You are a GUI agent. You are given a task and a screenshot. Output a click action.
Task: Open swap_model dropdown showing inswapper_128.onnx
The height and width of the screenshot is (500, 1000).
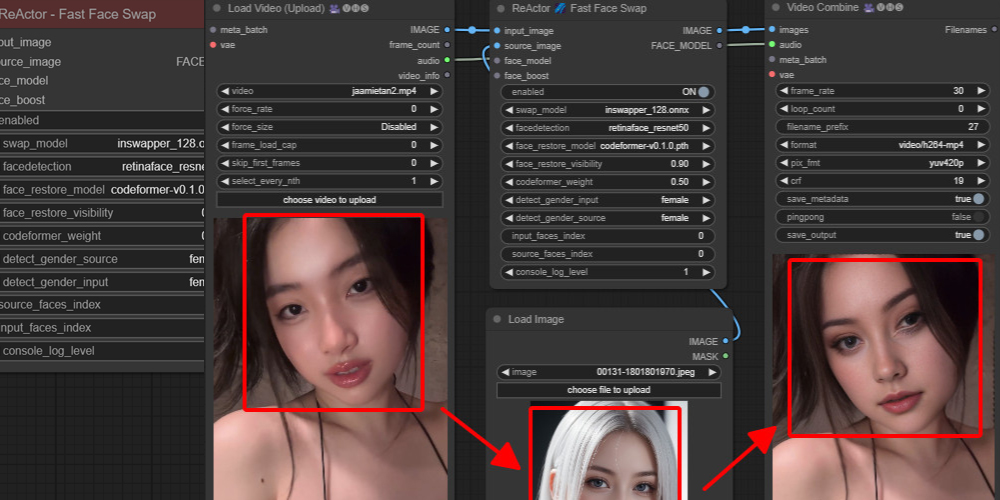[x=607, y=110]
